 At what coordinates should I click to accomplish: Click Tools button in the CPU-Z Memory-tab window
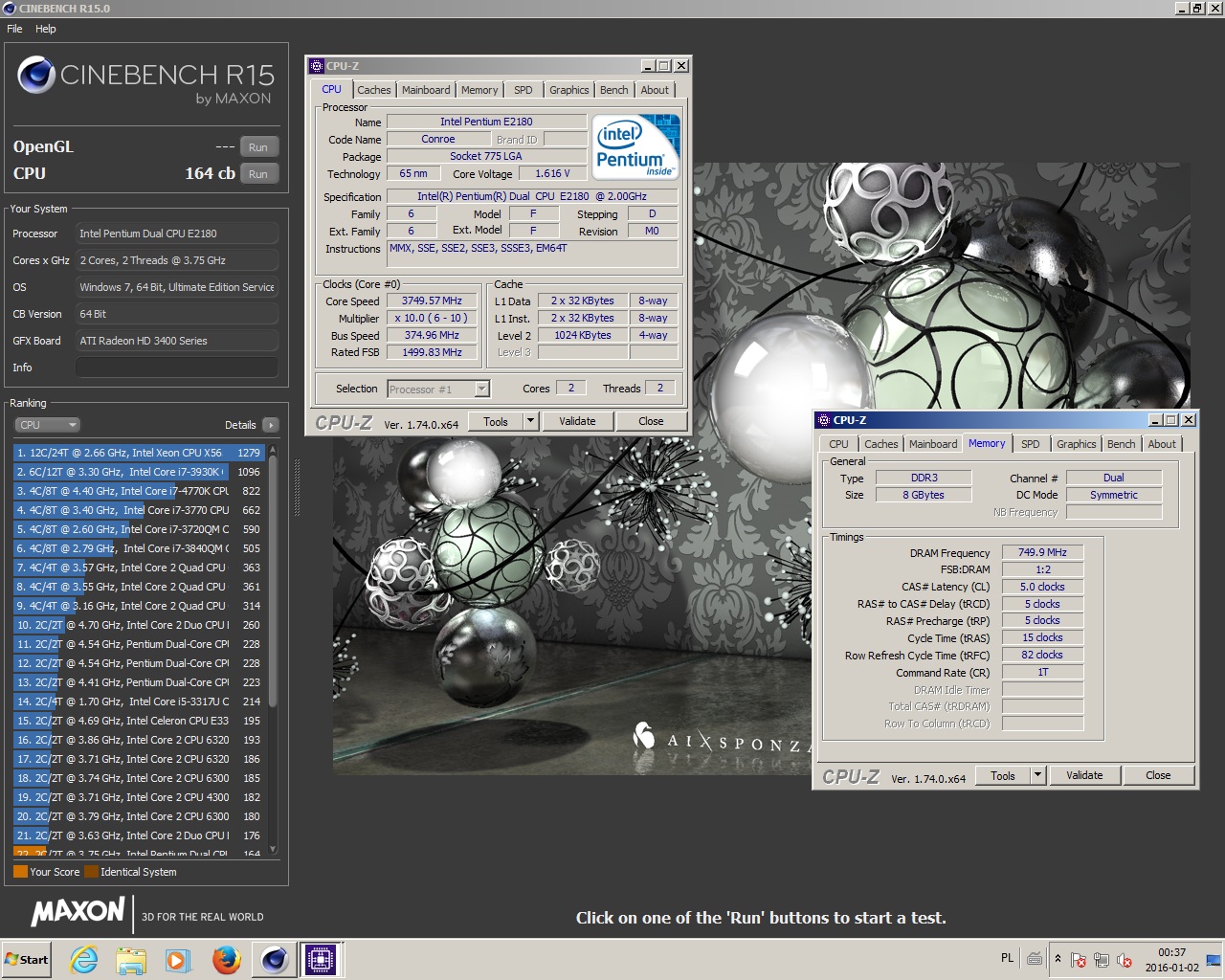(x=1003, y=776)
